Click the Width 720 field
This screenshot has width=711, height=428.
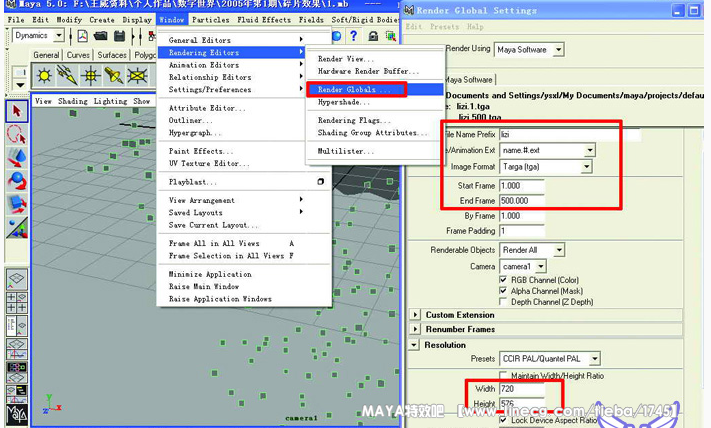click(x=521, y=389)
